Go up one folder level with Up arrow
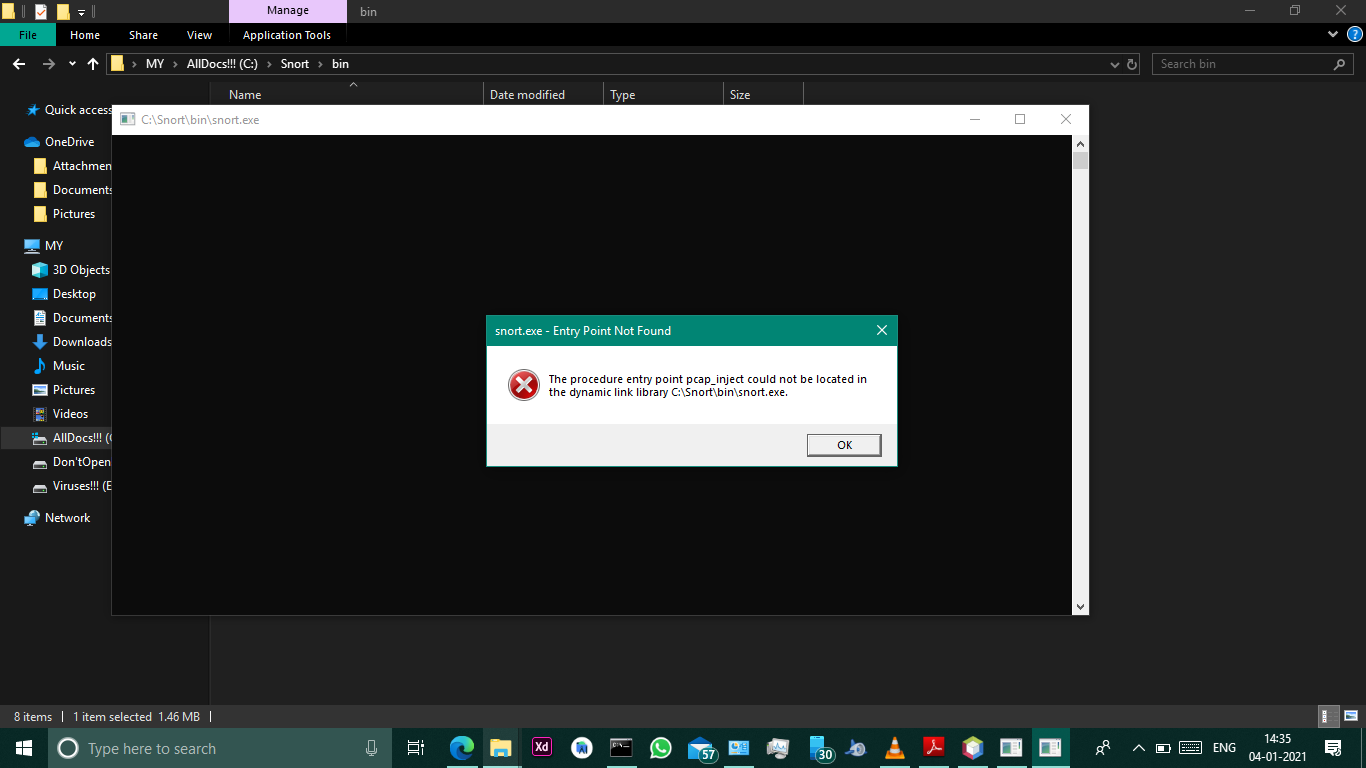The width and height of the screenshot is (1366, 768). coord(93,64)
